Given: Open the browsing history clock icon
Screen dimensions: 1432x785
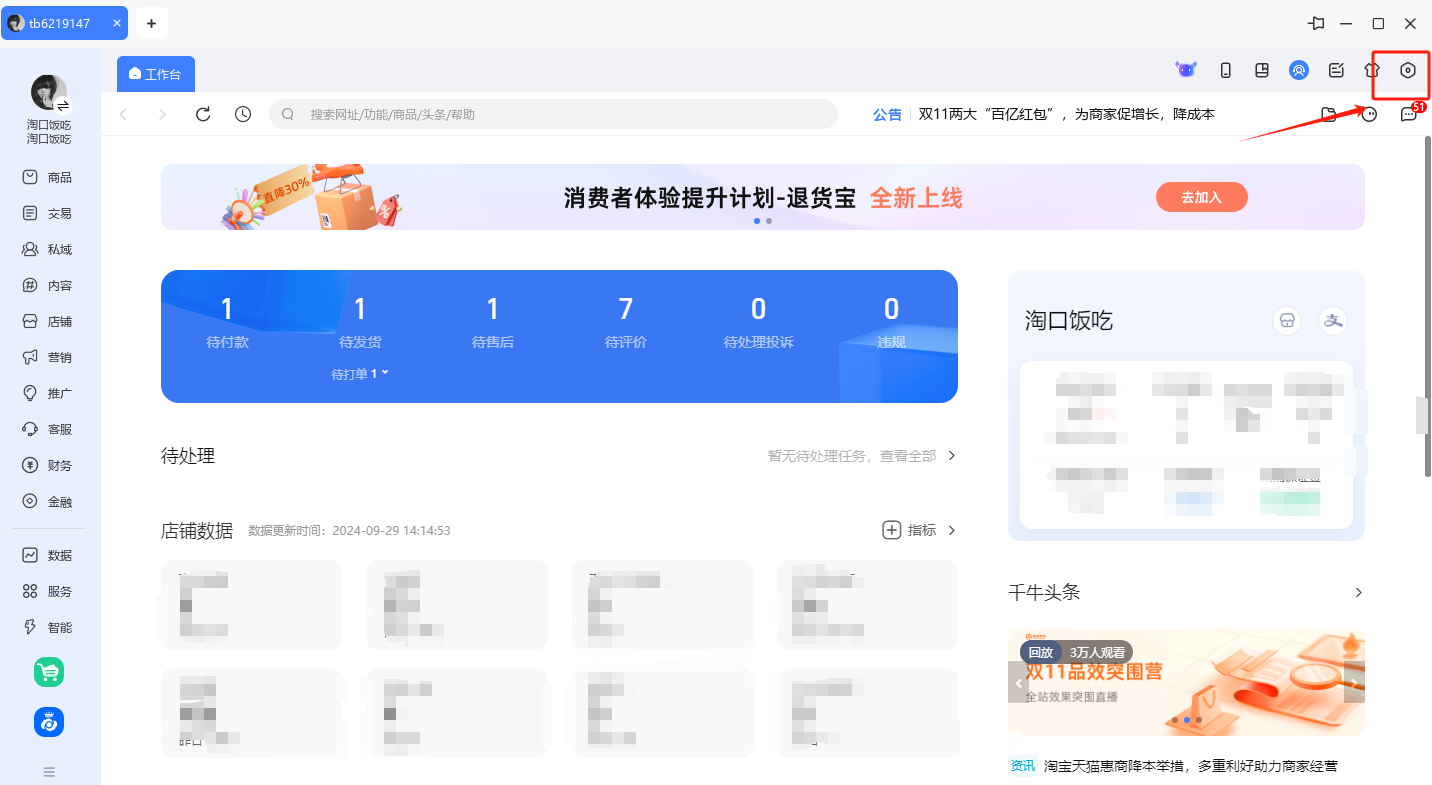Looking at the screenshot, I should coord(243,114).
